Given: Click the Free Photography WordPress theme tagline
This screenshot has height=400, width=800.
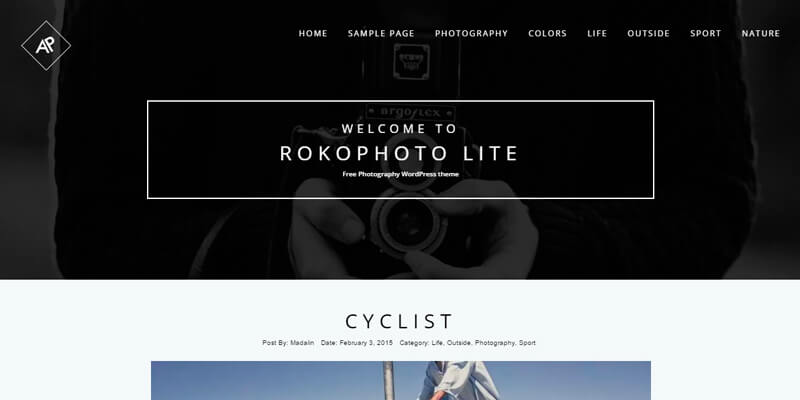Looking at the screenshot, I should [401, 174].
